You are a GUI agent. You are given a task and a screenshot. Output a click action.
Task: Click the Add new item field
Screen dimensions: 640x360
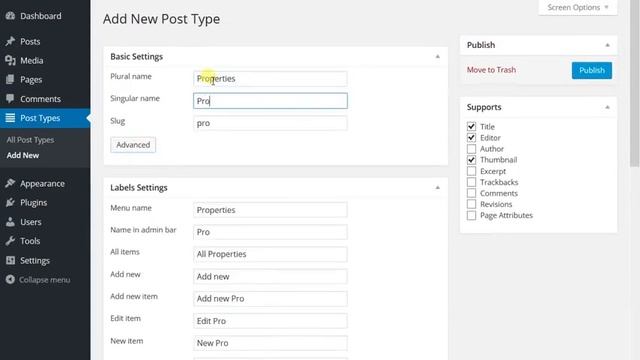click(270, 298)
